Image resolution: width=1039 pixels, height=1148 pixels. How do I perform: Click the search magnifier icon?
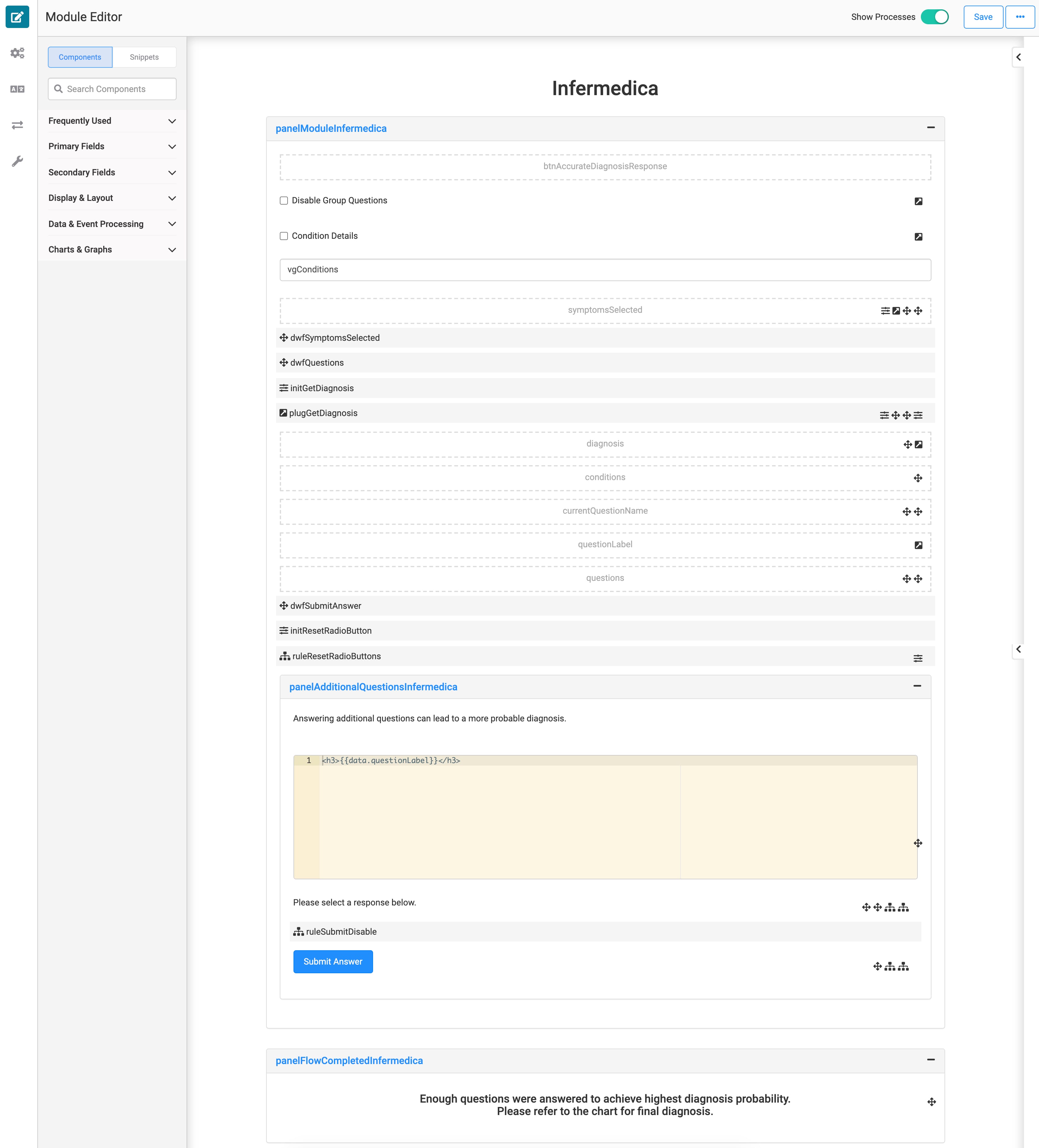(x=58, y=89)
